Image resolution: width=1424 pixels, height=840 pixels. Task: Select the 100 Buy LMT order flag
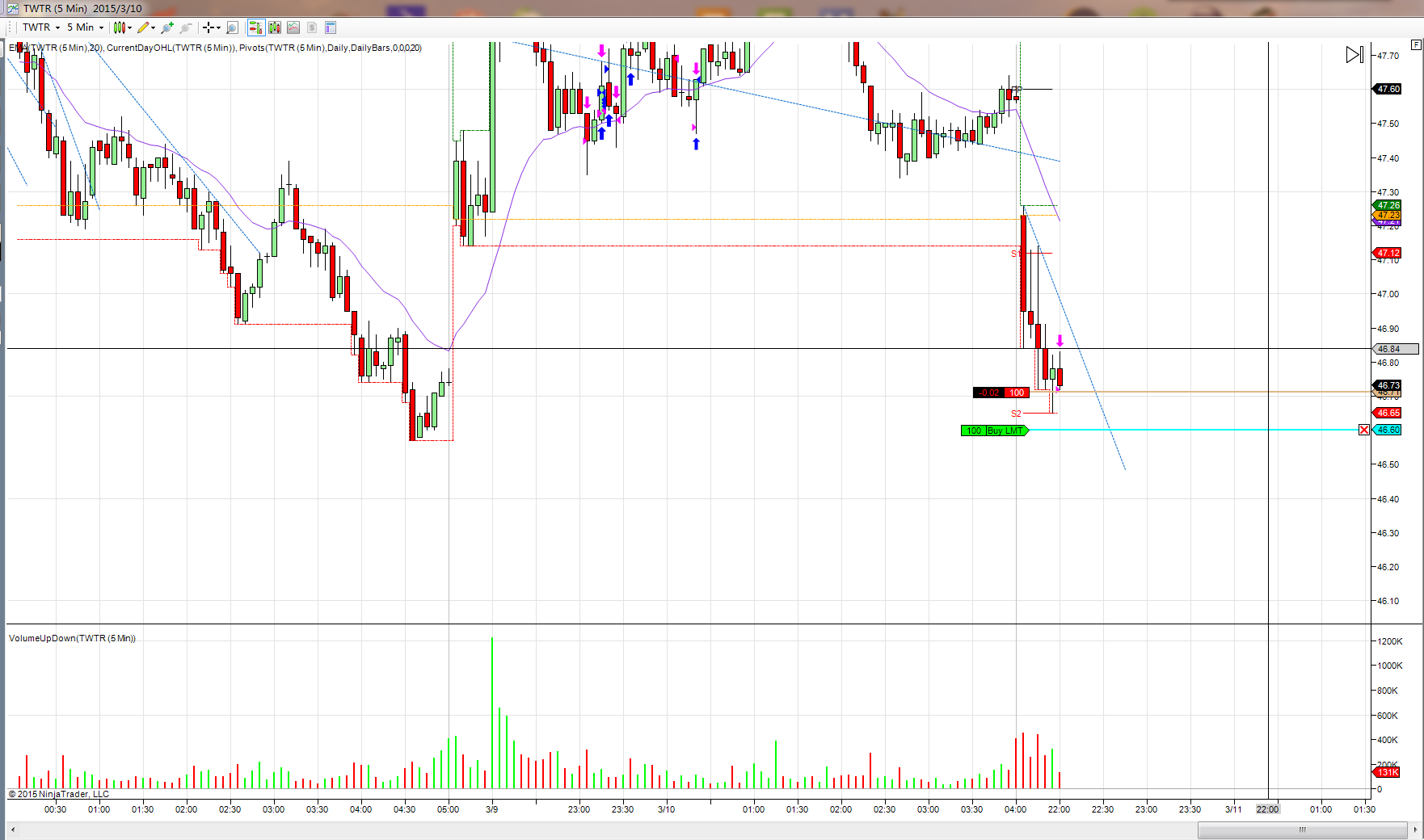coord(995,430)
